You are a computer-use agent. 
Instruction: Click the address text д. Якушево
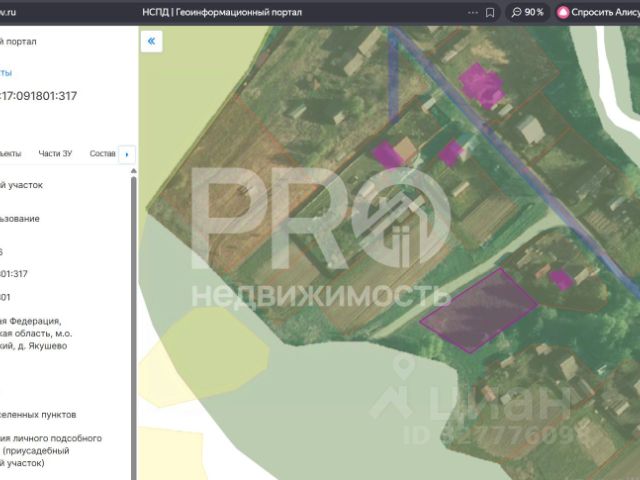pyautogui.click(x=44, y=346)
